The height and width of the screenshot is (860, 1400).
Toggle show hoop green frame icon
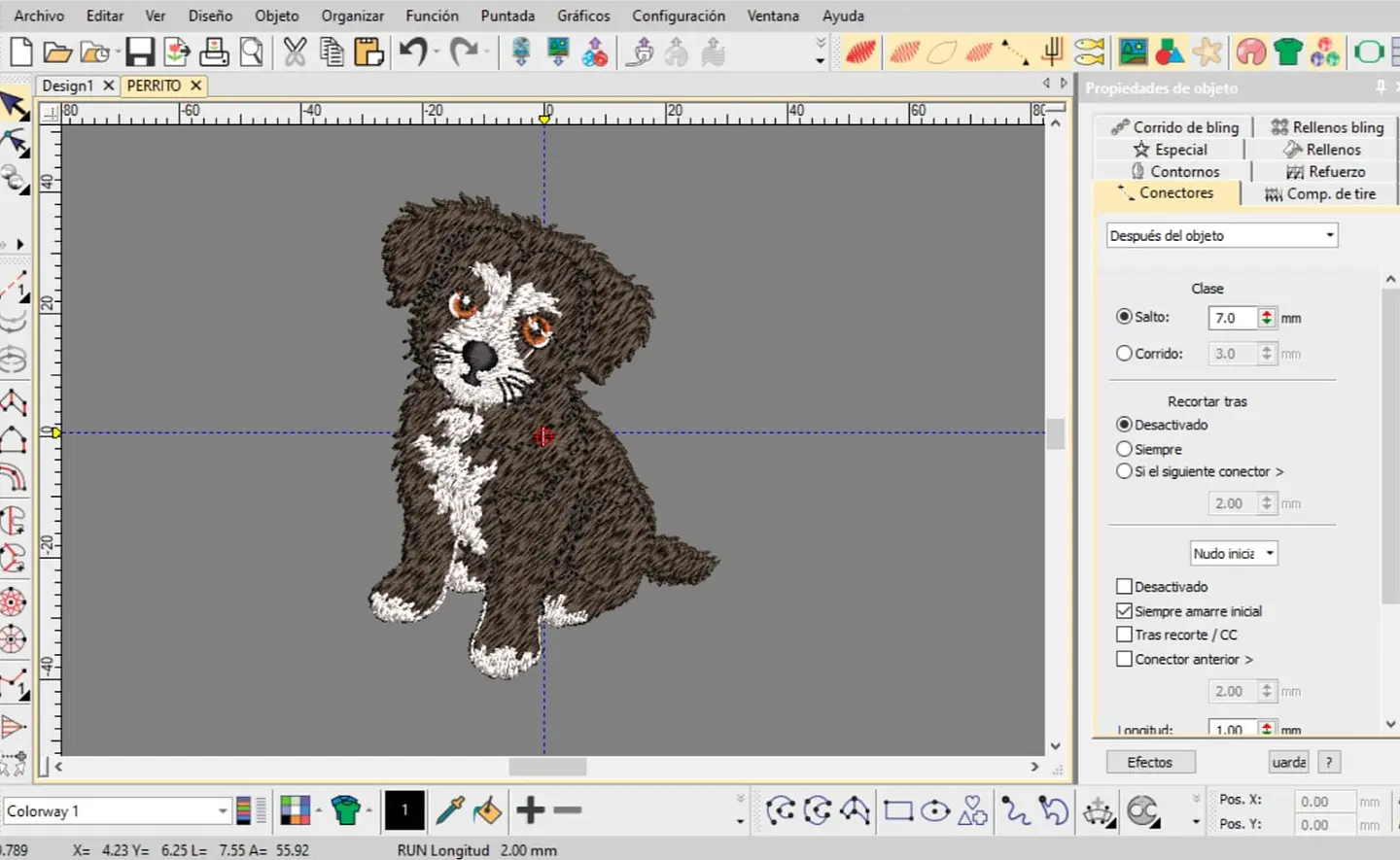click(x=1369, y=52)
